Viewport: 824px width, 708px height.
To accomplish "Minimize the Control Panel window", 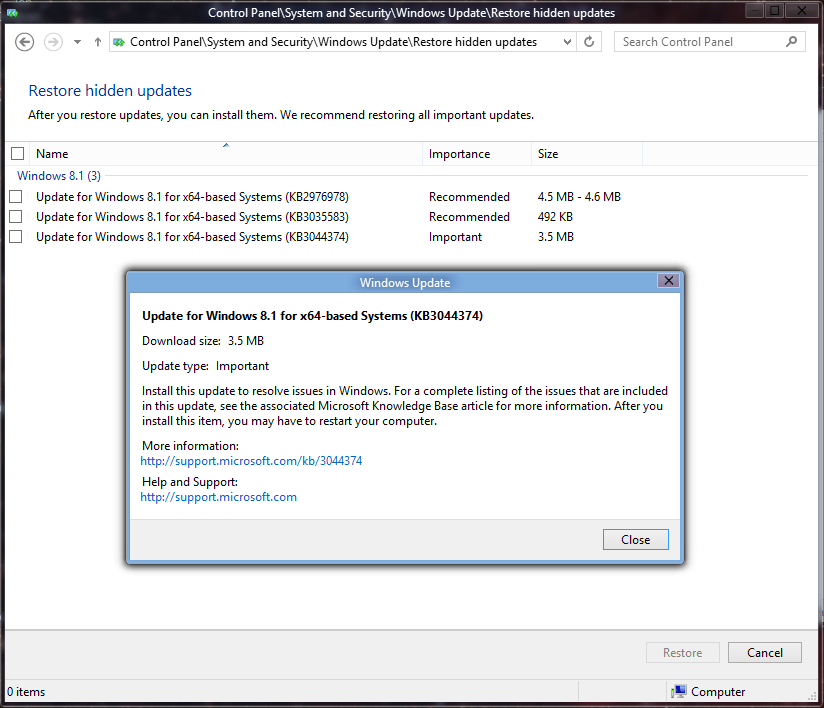I will pos(755,10).
